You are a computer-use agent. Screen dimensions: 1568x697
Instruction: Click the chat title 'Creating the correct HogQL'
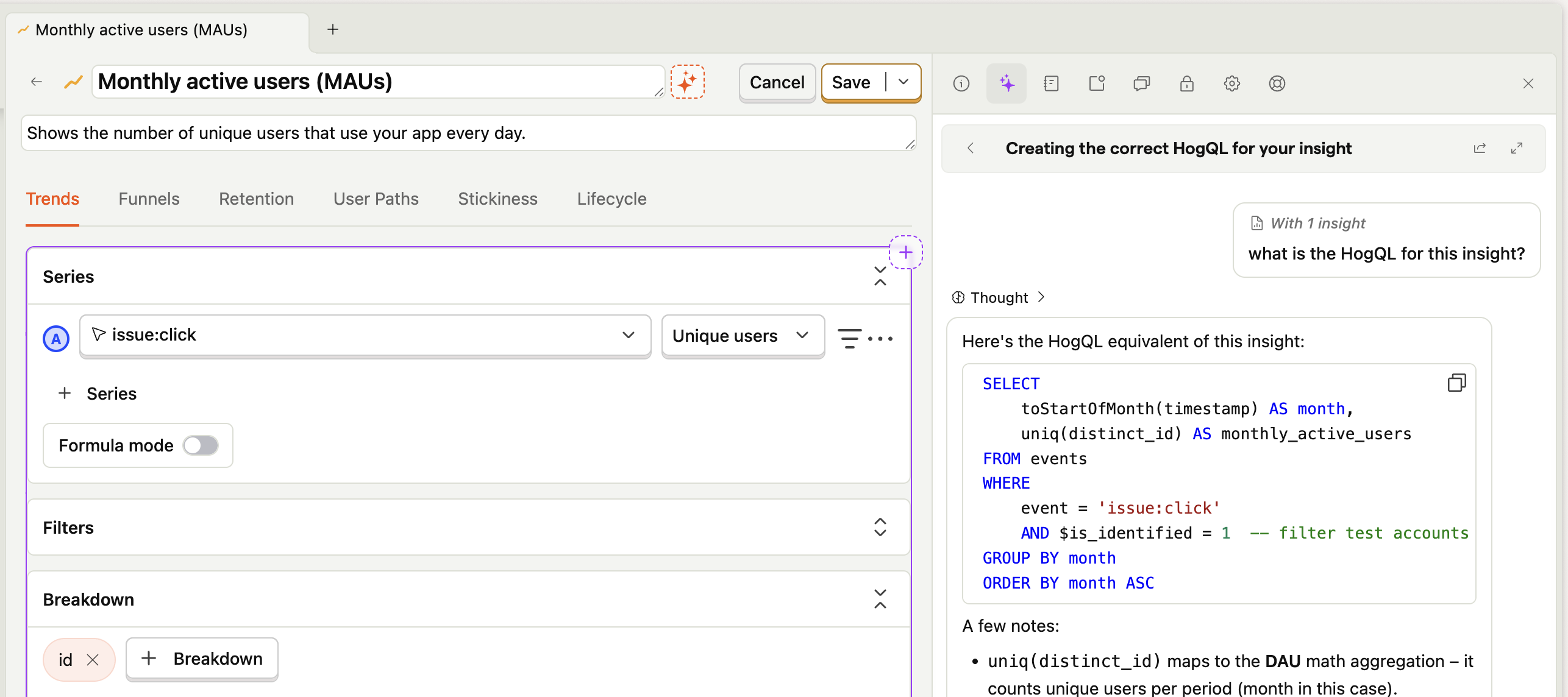[1178, 148]
